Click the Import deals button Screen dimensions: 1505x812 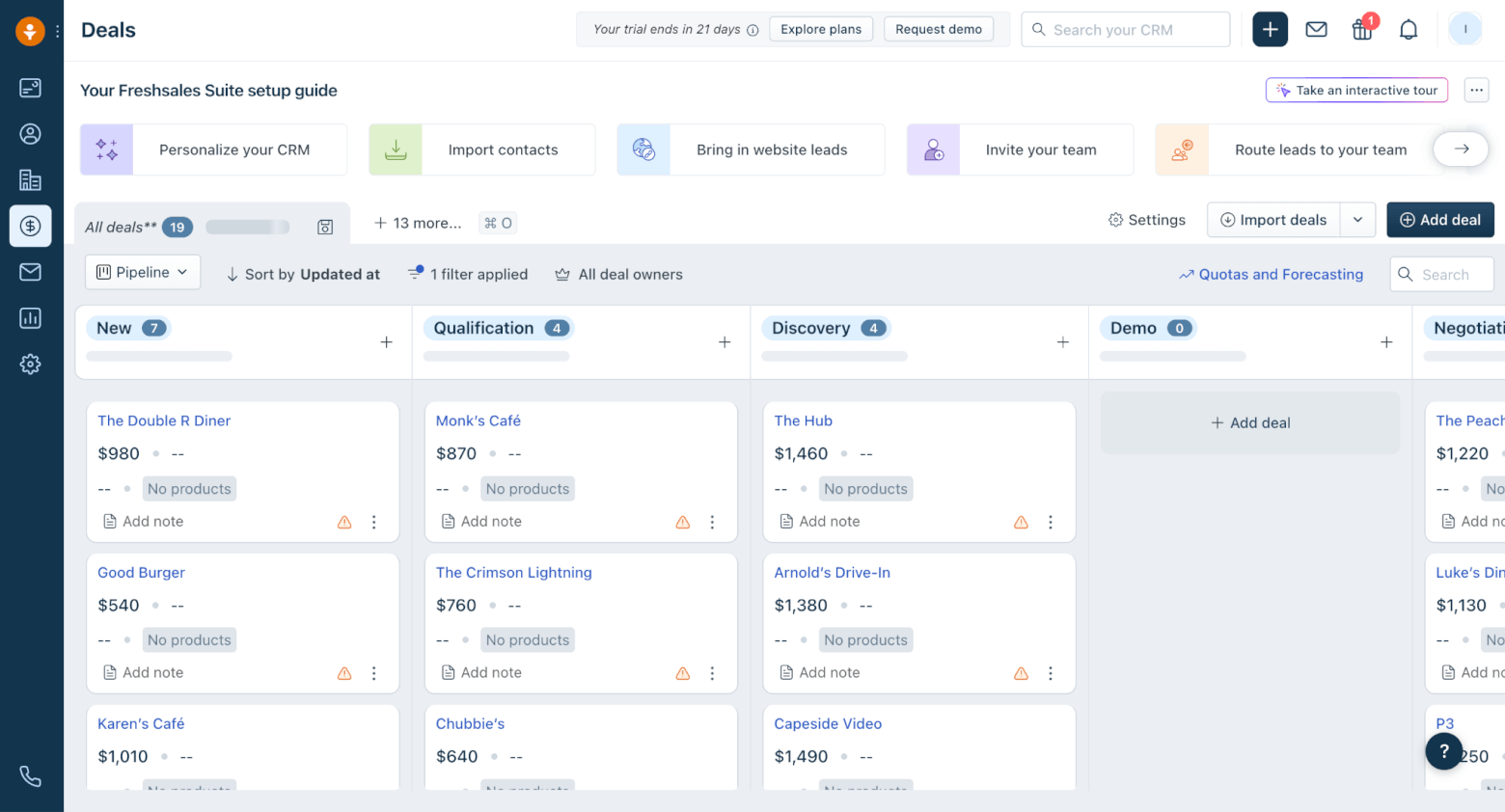1273,220
